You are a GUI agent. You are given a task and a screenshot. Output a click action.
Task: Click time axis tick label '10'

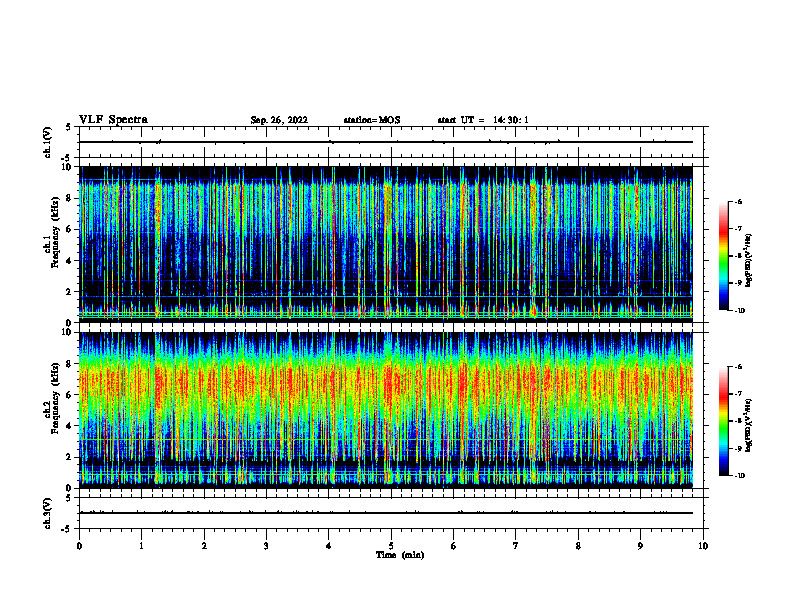(x=703, y=546)
